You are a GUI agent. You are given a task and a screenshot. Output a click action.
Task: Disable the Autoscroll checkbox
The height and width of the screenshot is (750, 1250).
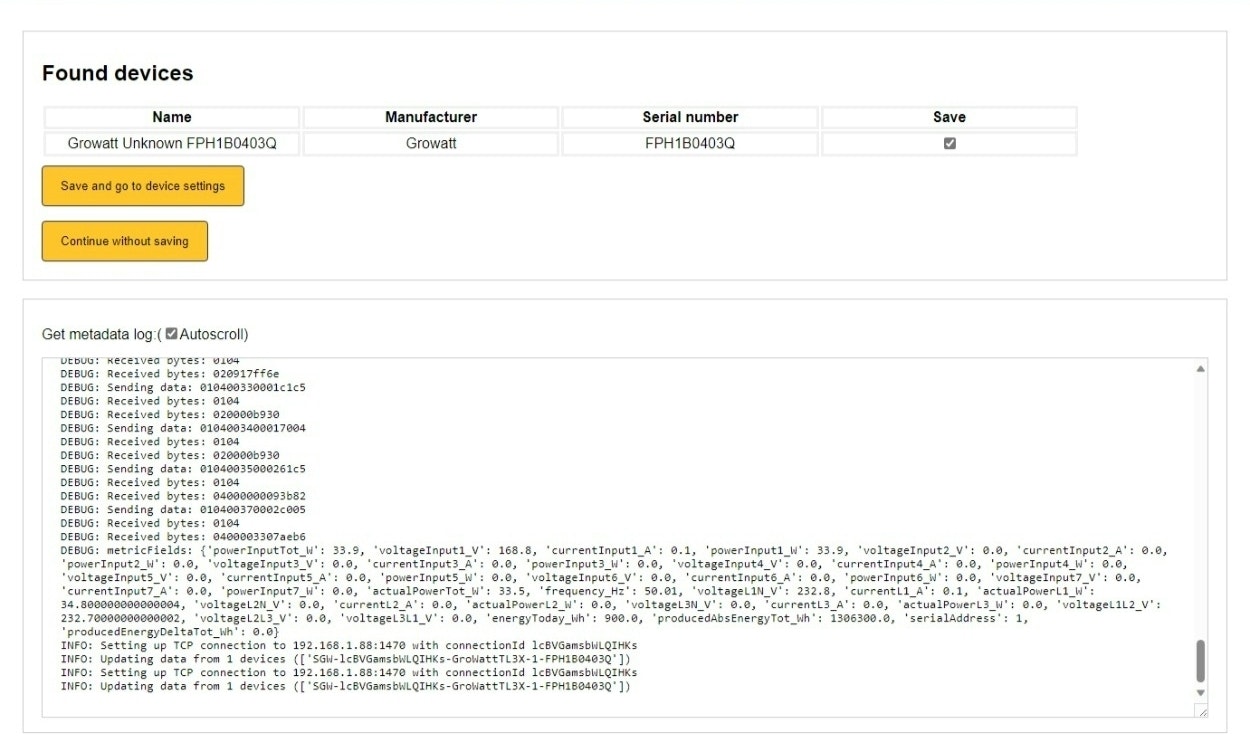pos(171,333)
